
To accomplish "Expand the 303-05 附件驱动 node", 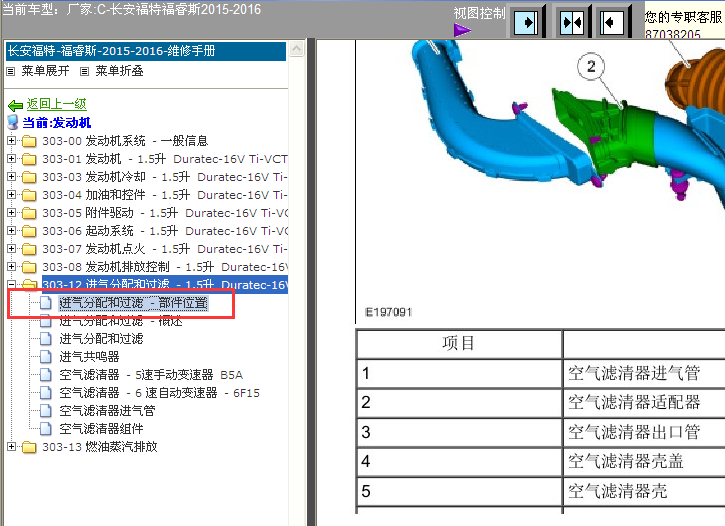I will (x=12, y=212).
